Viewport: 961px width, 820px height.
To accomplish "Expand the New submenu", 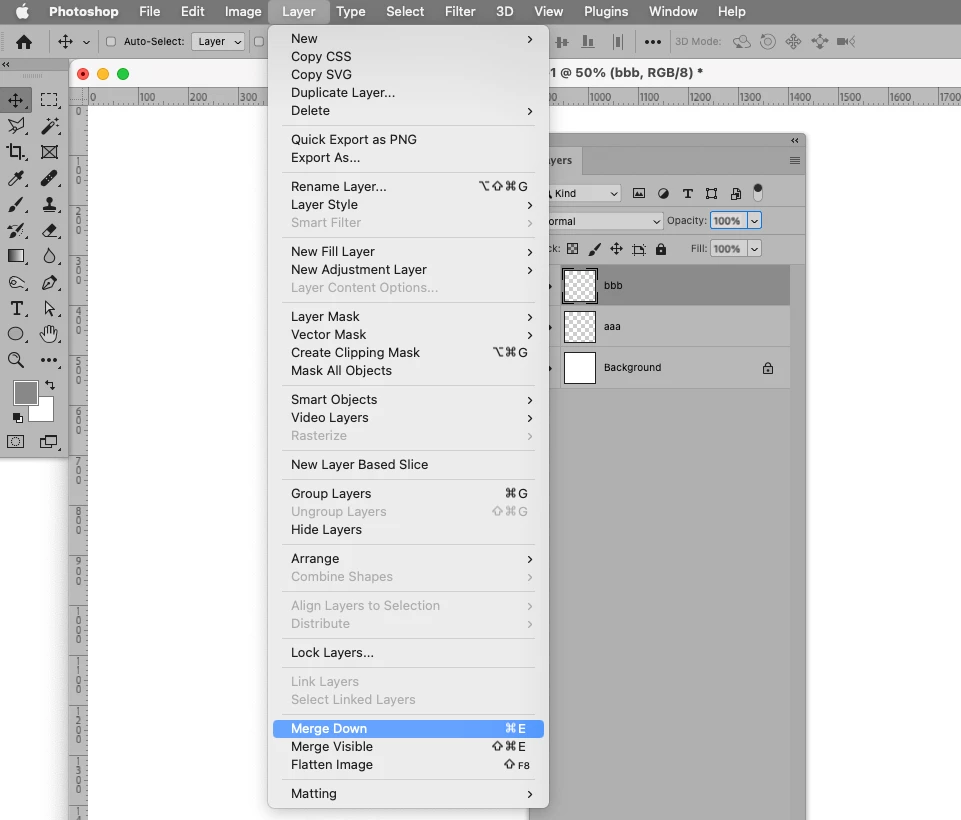I will click(x=408, y=39).
